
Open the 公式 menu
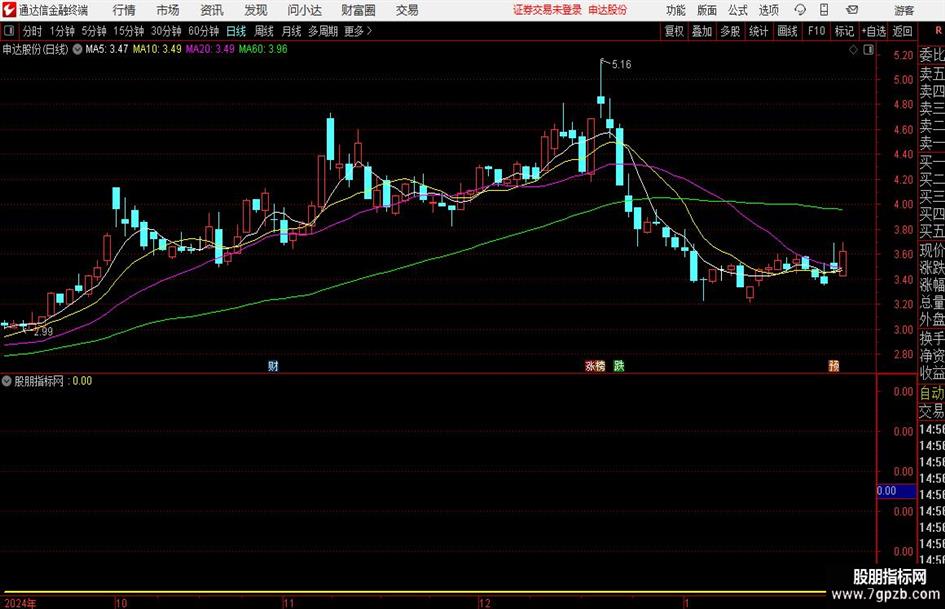[738, 10]
